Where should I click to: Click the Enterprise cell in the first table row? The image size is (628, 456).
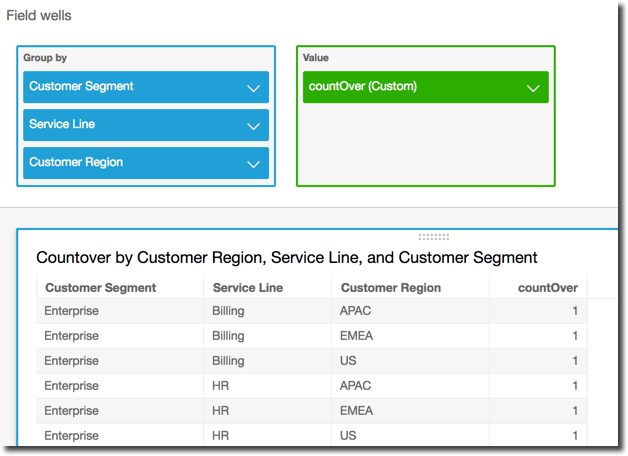(71, 311)
